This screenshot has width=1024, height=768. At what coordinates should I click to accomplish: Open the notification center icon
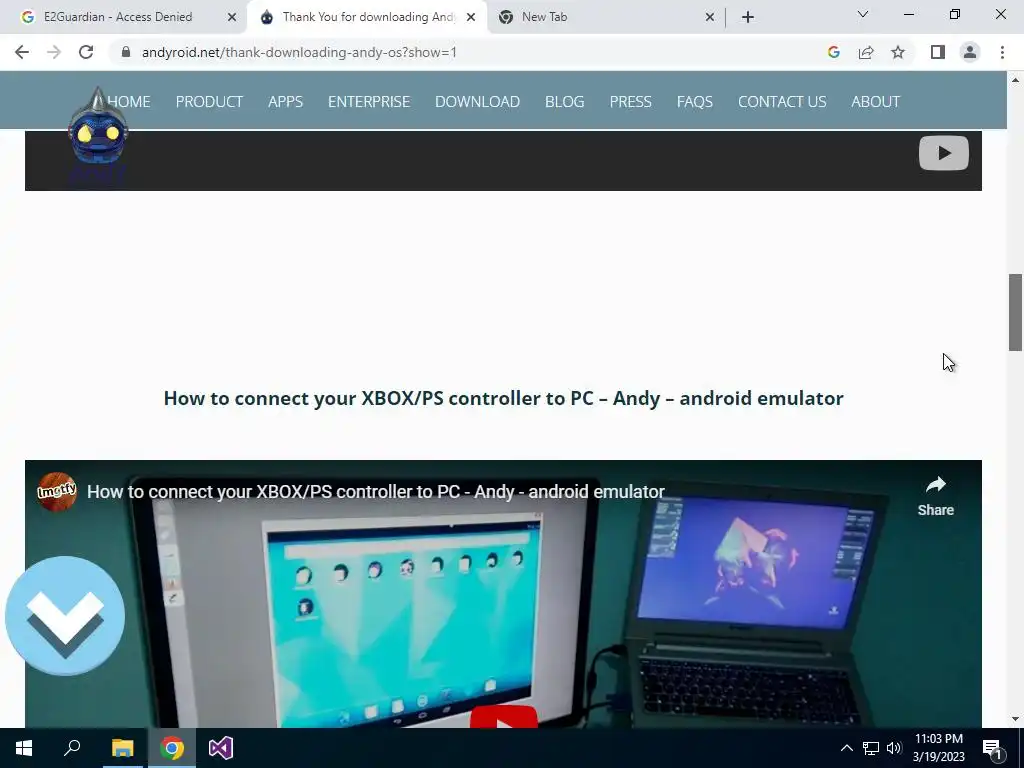click(x=993, y=748)
